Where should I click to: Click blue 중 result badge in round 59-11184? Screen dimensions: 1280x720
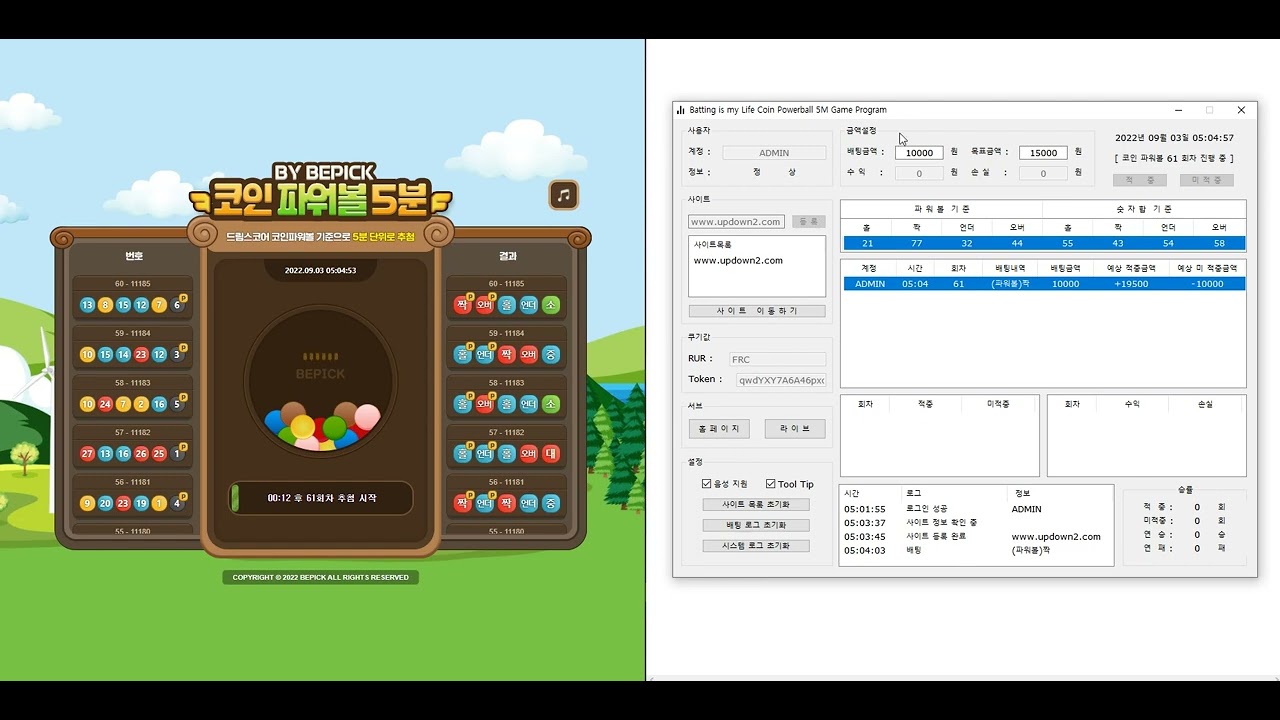pyautogui.click(x=551, y=354)
